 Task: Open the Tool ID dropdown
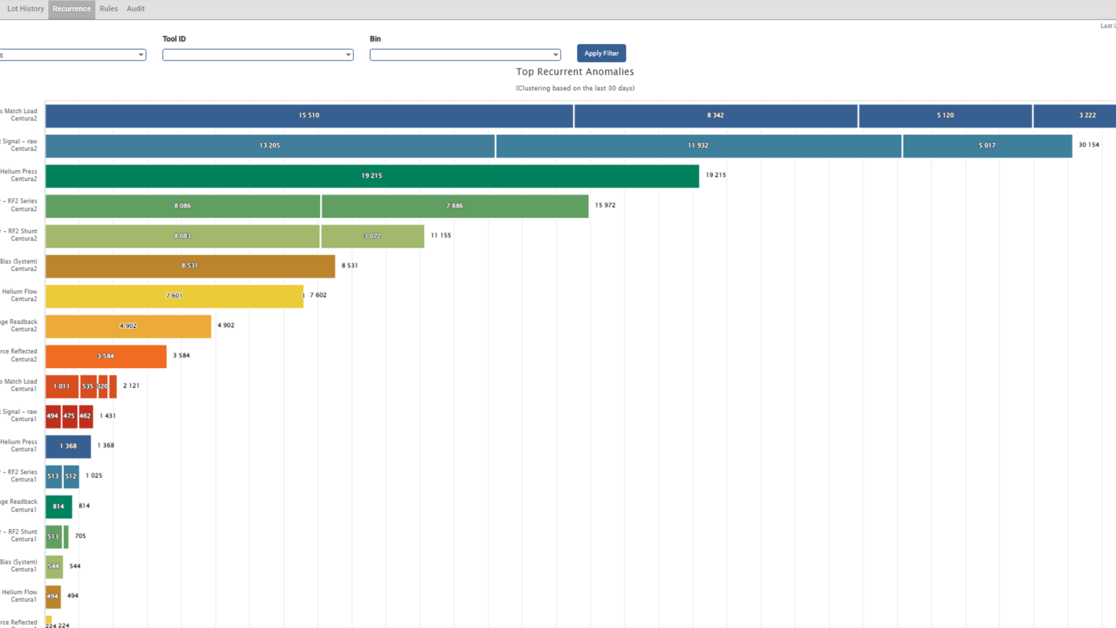[x=258, y=55]
